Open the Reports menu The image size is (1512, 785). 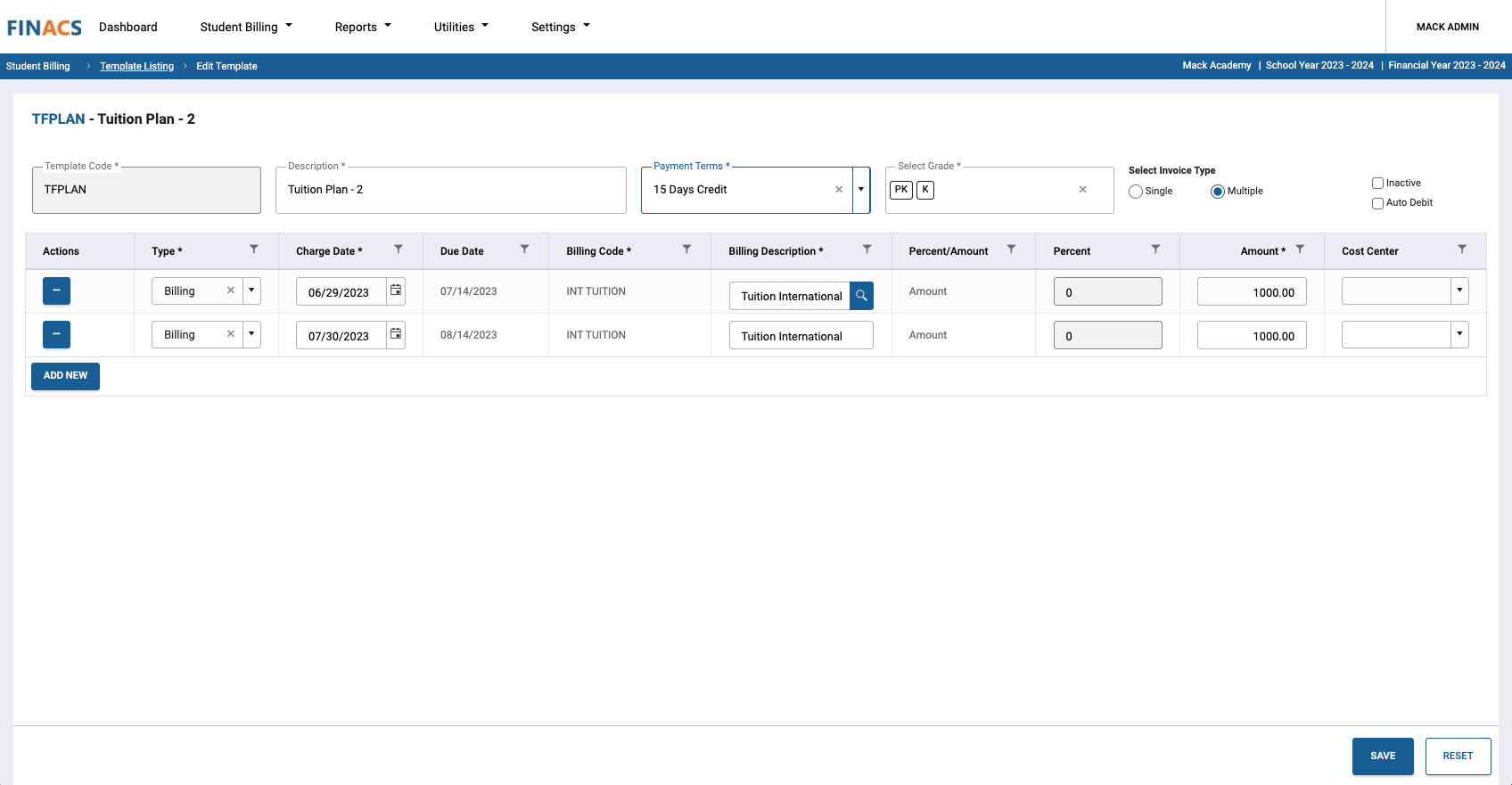[363, 27]
